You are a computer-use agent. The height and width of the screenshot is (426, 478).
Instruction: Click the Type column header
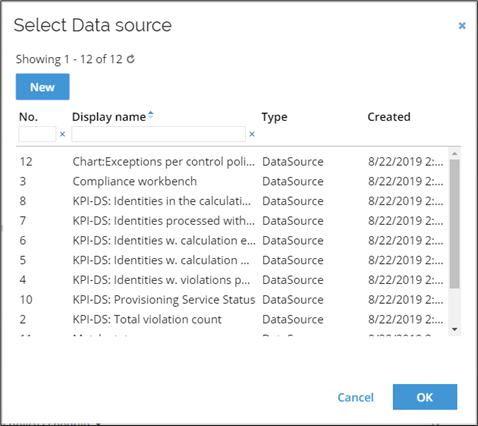pos(274,117)
